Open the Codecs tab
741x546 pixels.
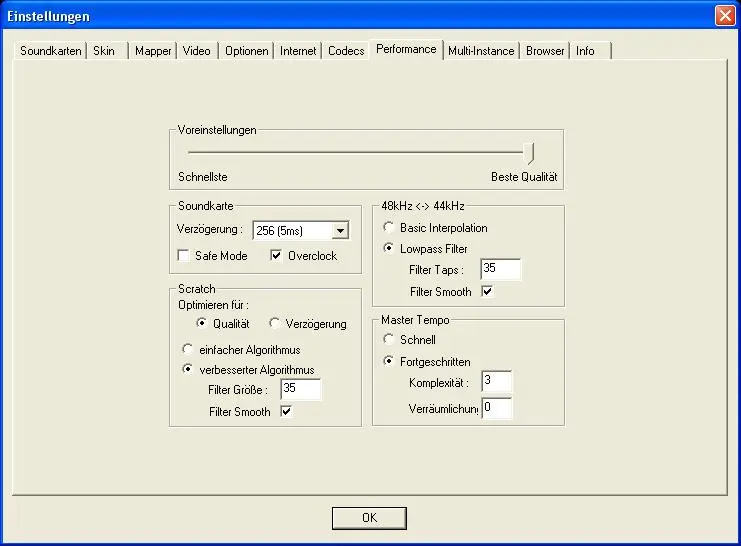coord(346,51)
